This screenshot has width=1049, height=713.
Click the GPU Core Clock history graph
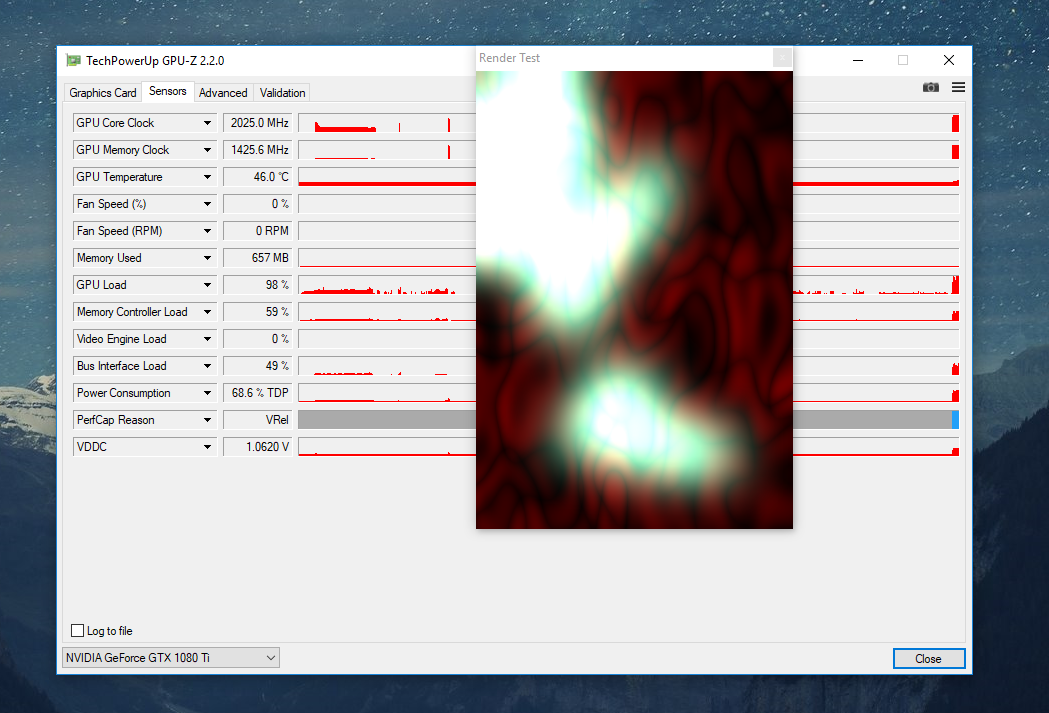(x=387, y=123)
